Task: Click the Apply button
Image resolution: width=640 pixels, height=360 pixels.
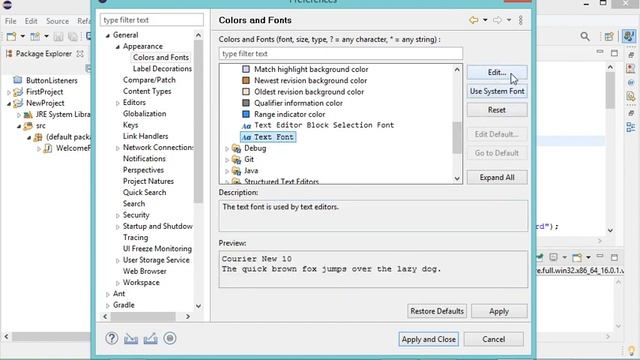Action: [499, 311]
